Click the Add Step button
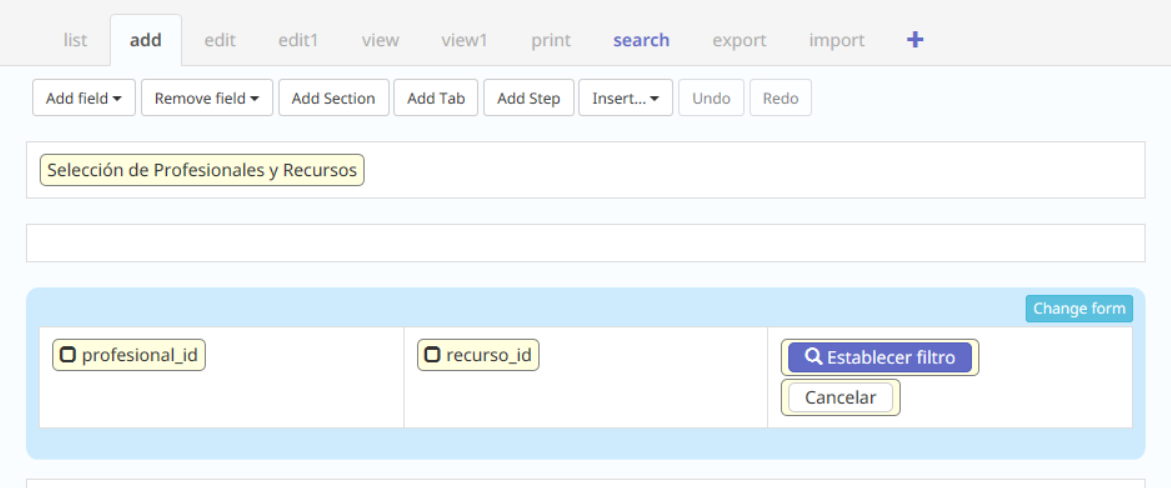Screen dimensions: 1171x488 click(528, 98)
